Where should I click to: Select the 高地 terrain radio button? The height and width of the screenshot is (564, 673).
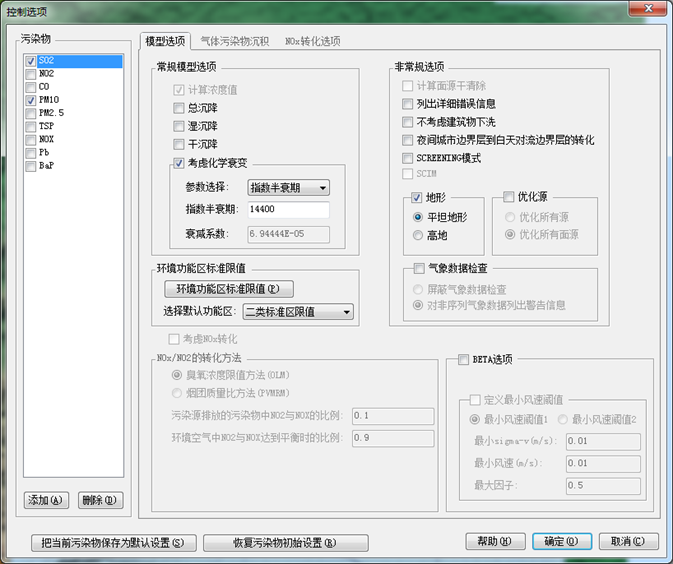(x=418, y=235)
